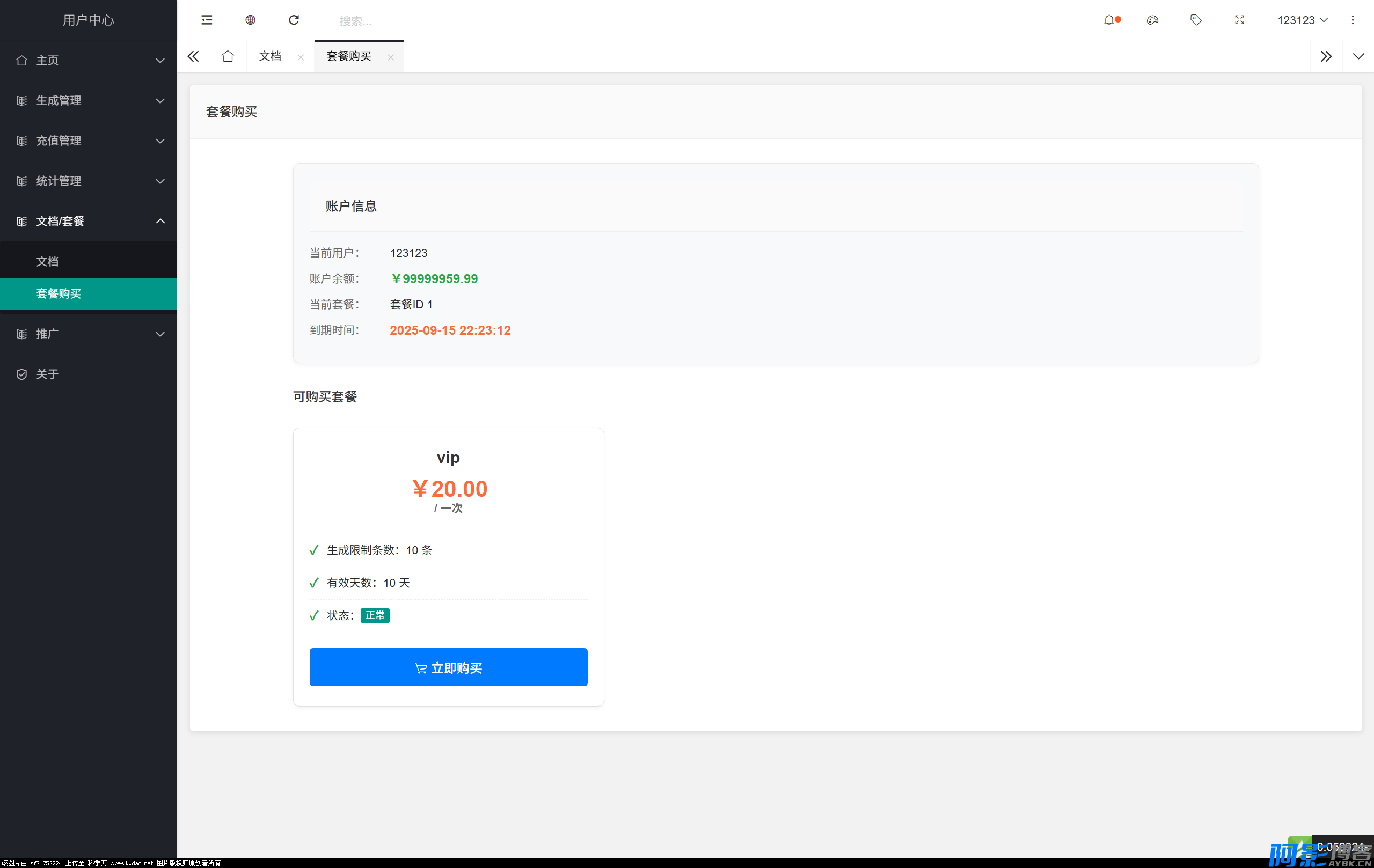Open the tab operations dropdown arrow
This screenshot has width=1374, height=868.
click(x=1358, y=56)
